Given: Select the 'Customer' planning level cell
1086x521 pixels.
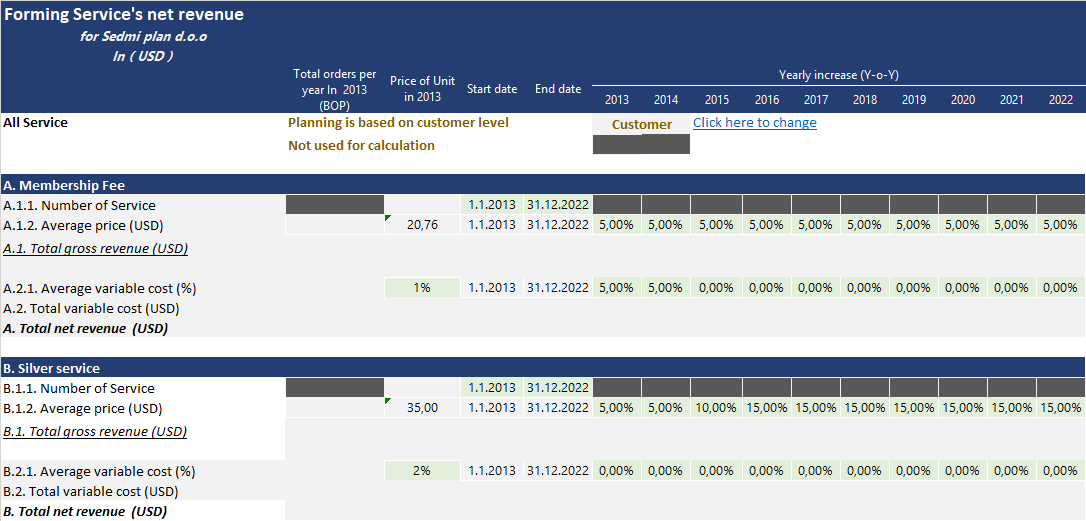Looking at the screenshot, I should click(x=641, y=124).
